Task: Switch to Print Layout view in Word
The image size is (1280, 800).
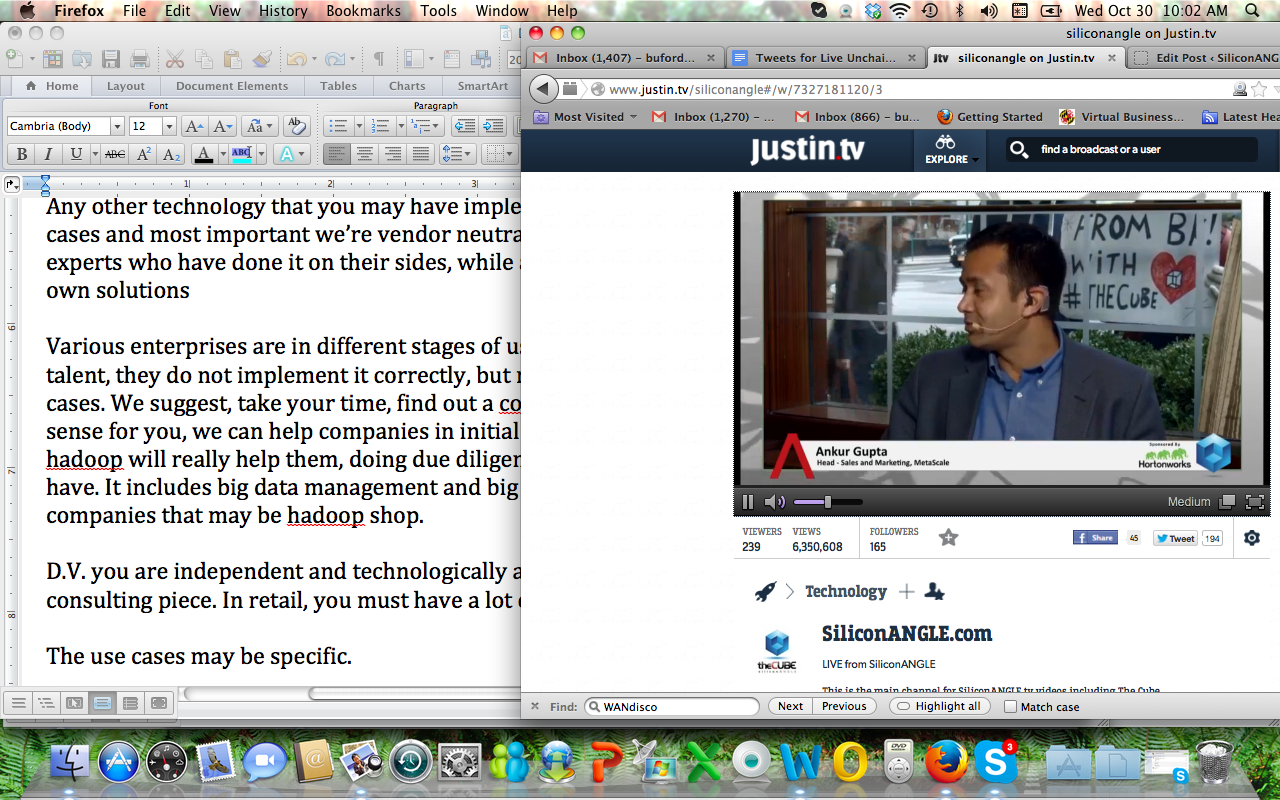Action: 102,703
